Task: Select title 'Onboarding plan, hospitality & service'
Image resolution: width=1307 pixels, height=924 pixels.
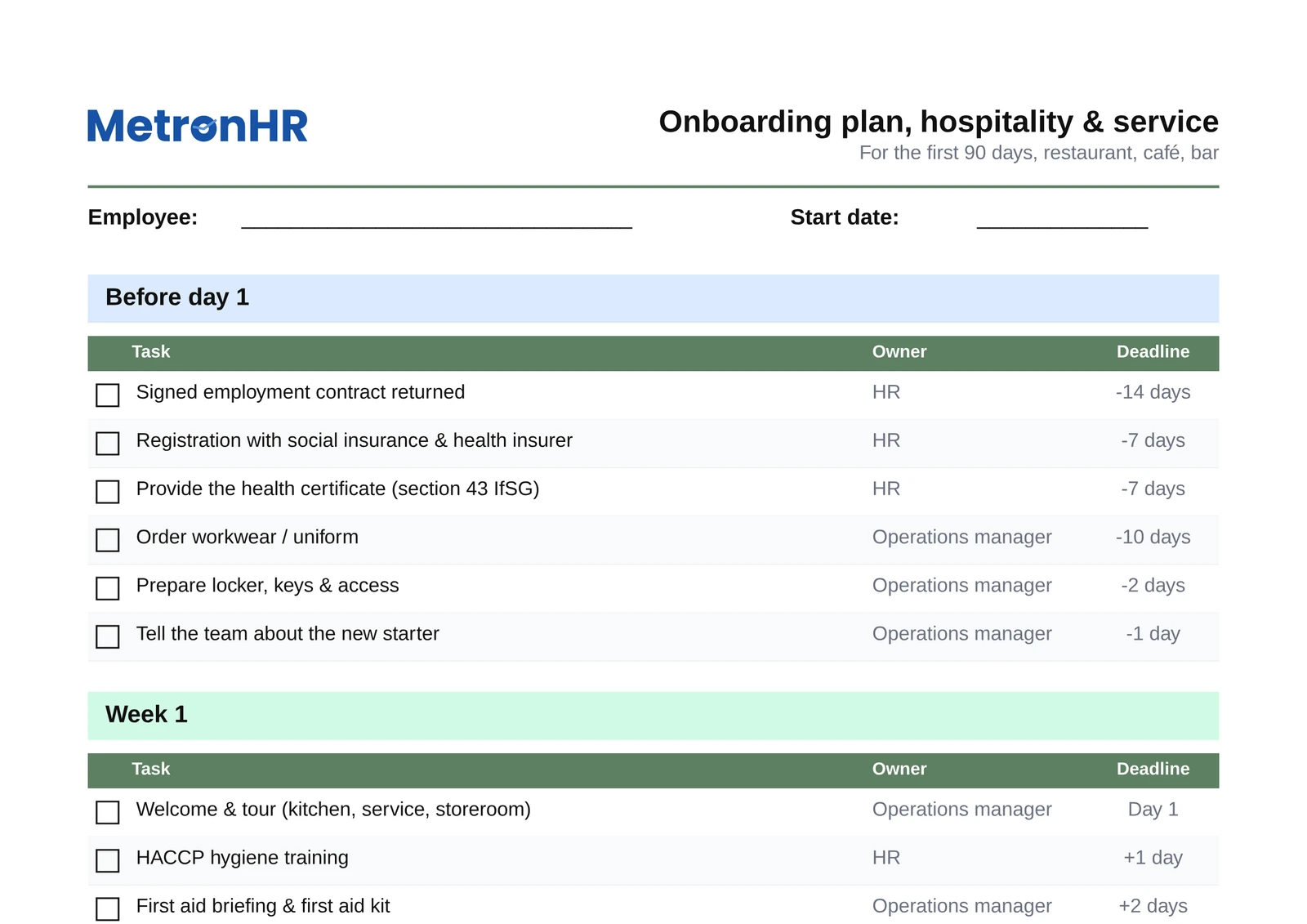Action: click(939, 122)
